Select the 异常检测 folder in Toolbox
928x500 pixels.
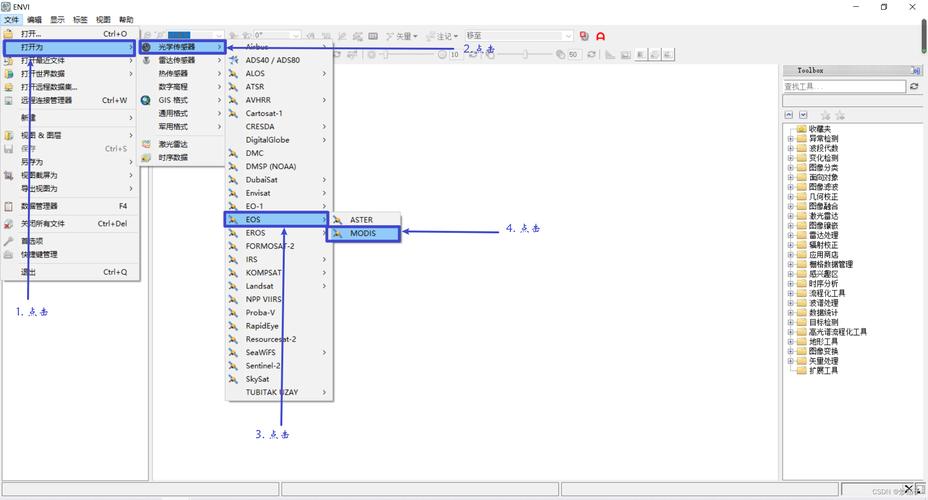pos(823,138)
